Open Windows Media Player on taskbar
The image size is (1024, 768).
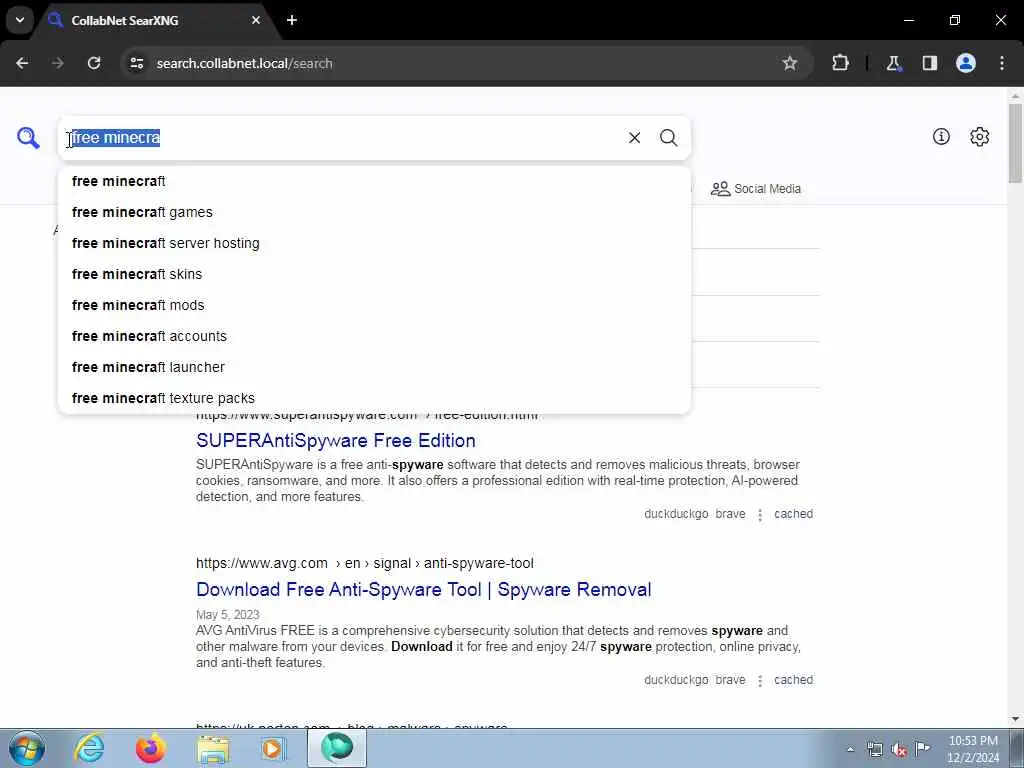point(274,748)
